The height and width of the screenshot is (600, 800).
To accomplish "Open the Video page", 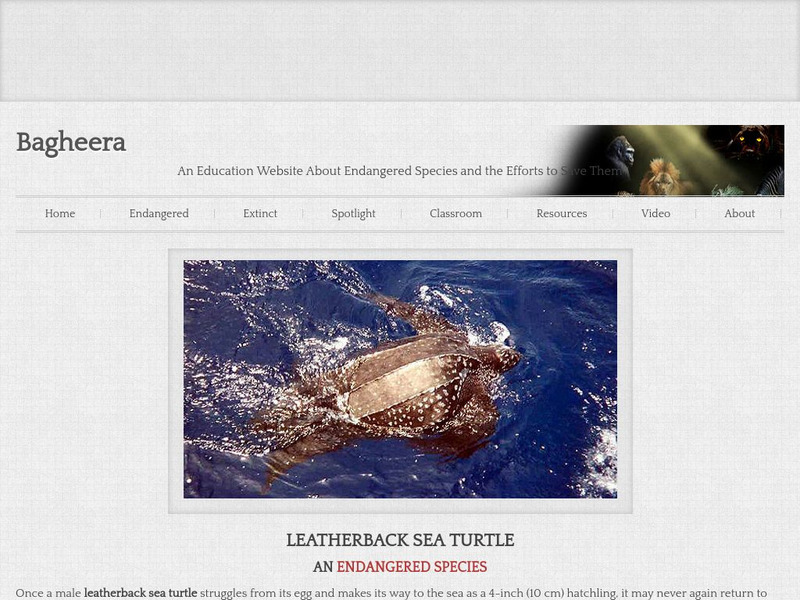I will 655,213.
